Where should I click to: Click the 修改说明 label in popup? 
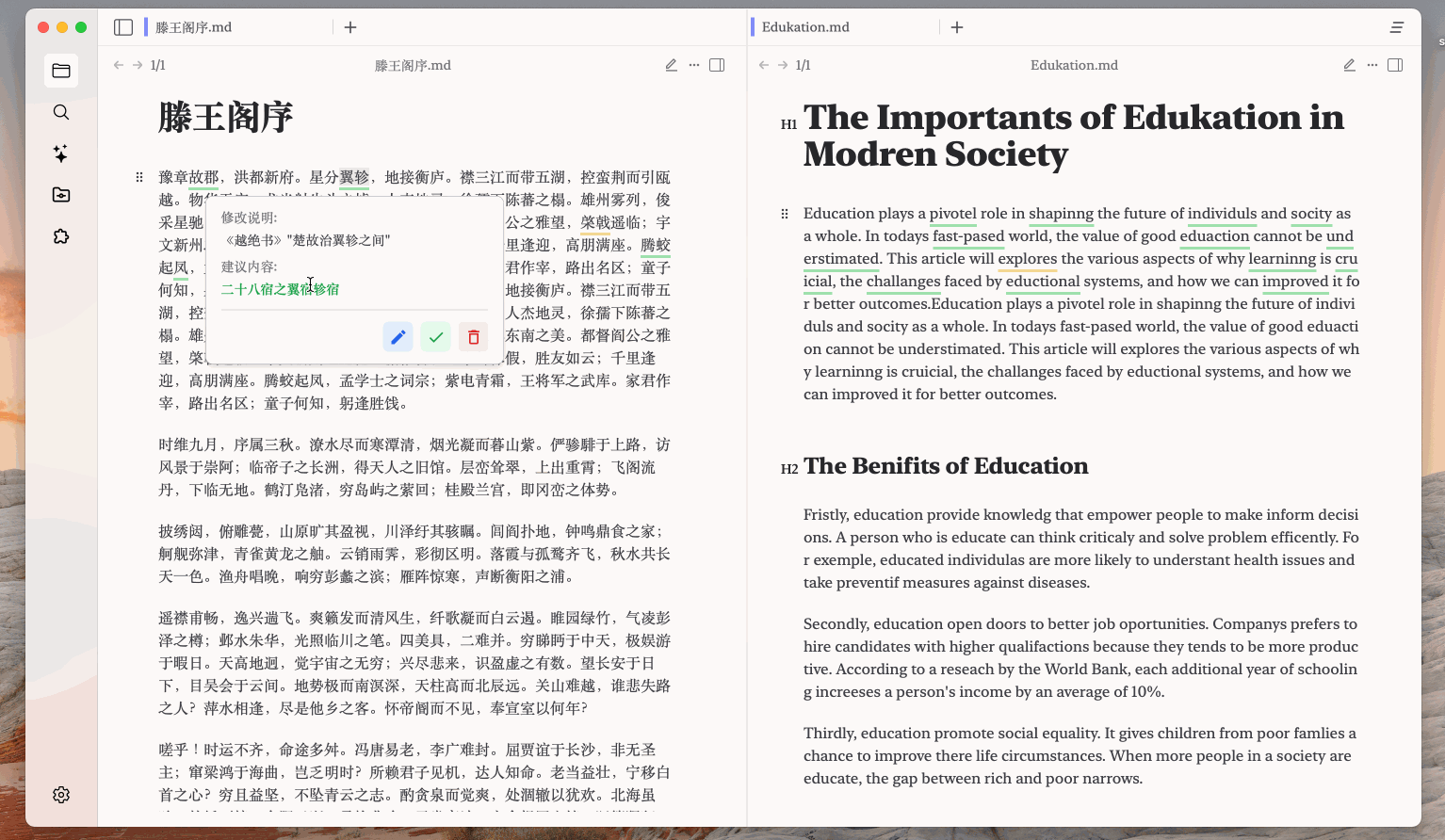coord(249,218)
